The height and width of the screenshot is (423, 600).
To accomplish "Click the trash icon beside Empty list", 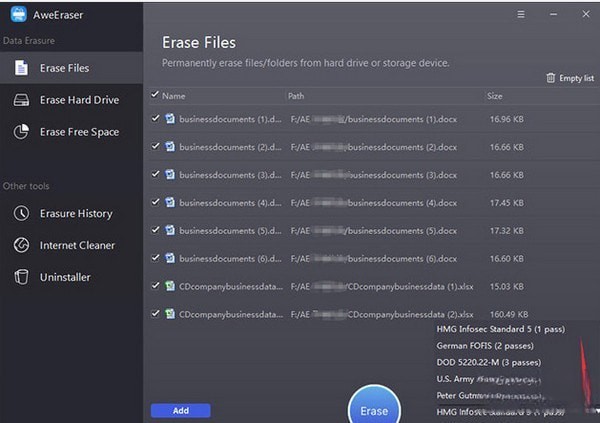I will 550,78.
